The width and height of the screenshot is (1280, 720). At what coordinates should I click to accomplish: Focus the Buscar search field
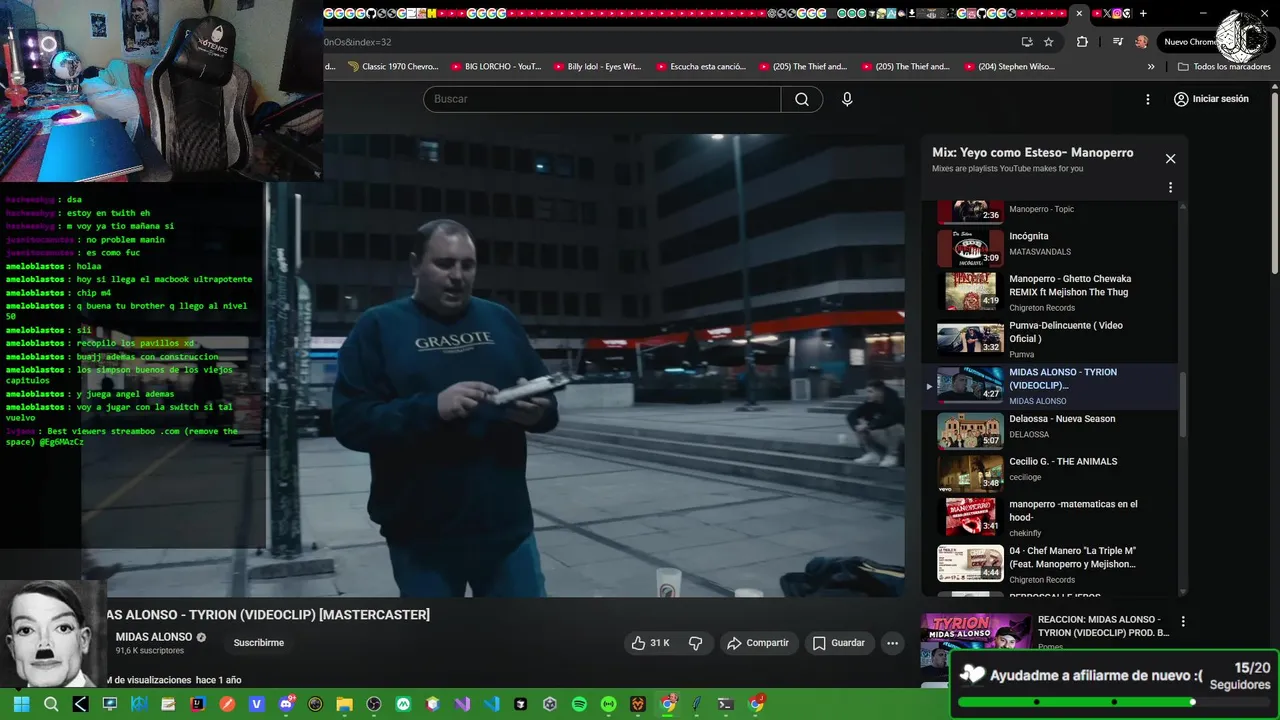click(602, 99)
